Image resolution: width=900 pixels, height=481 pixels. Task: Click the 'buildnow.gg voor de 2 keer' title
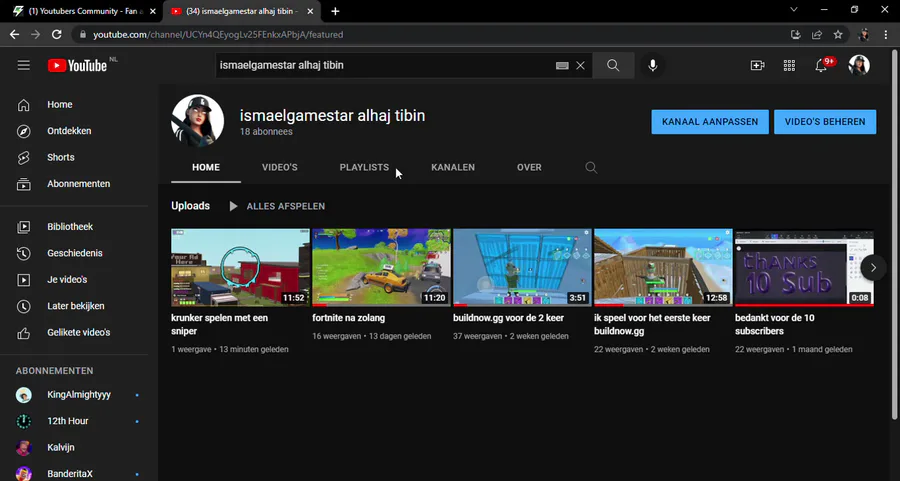click(509, 318)
